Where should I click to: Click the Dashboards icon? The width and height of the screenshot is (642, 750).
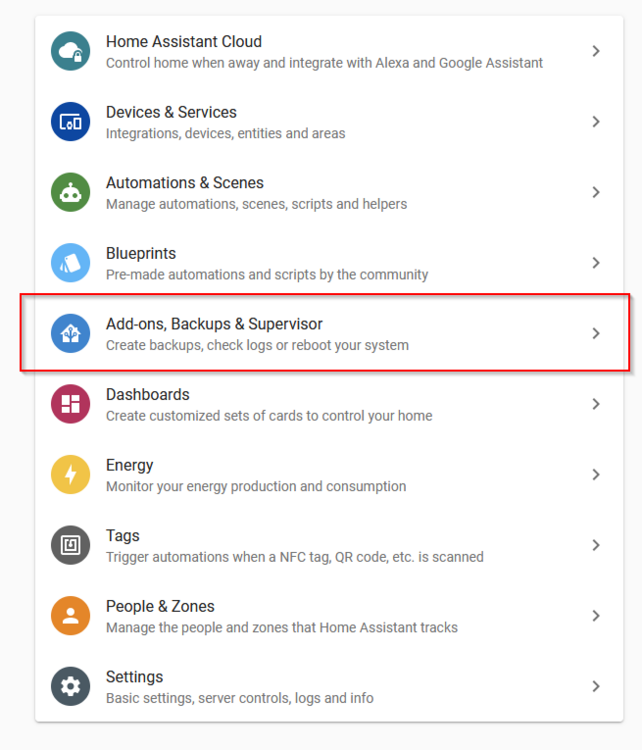point(71,404)
